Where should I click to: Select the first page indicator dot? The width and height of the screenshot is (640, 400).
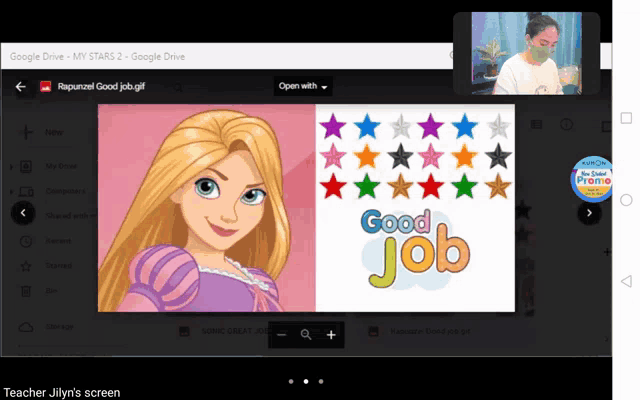coord(291,382)
